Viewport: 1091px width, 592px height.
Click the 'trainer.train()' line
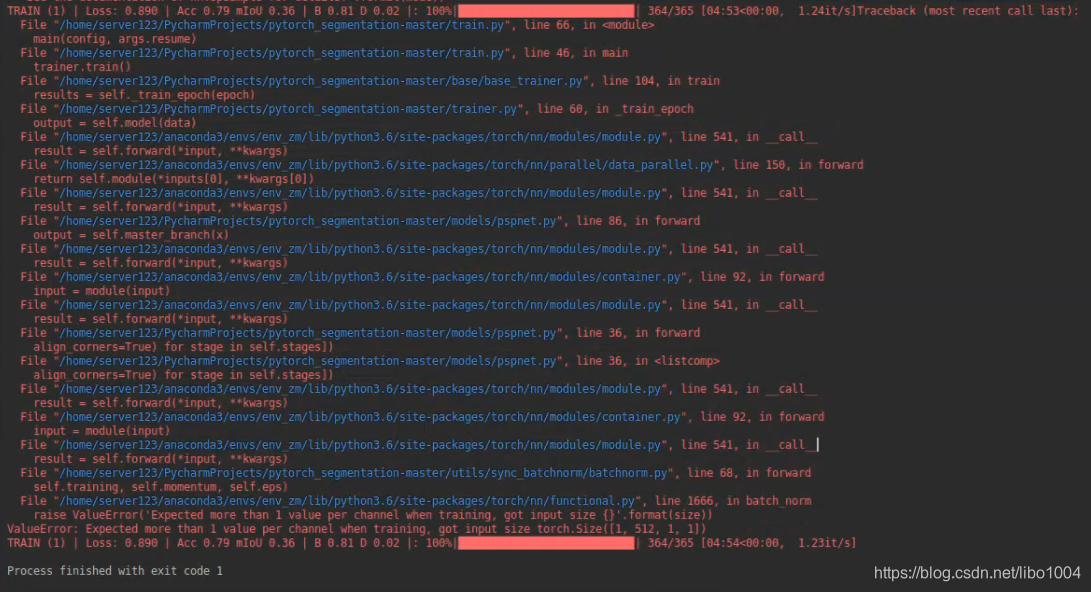point(82,67)
